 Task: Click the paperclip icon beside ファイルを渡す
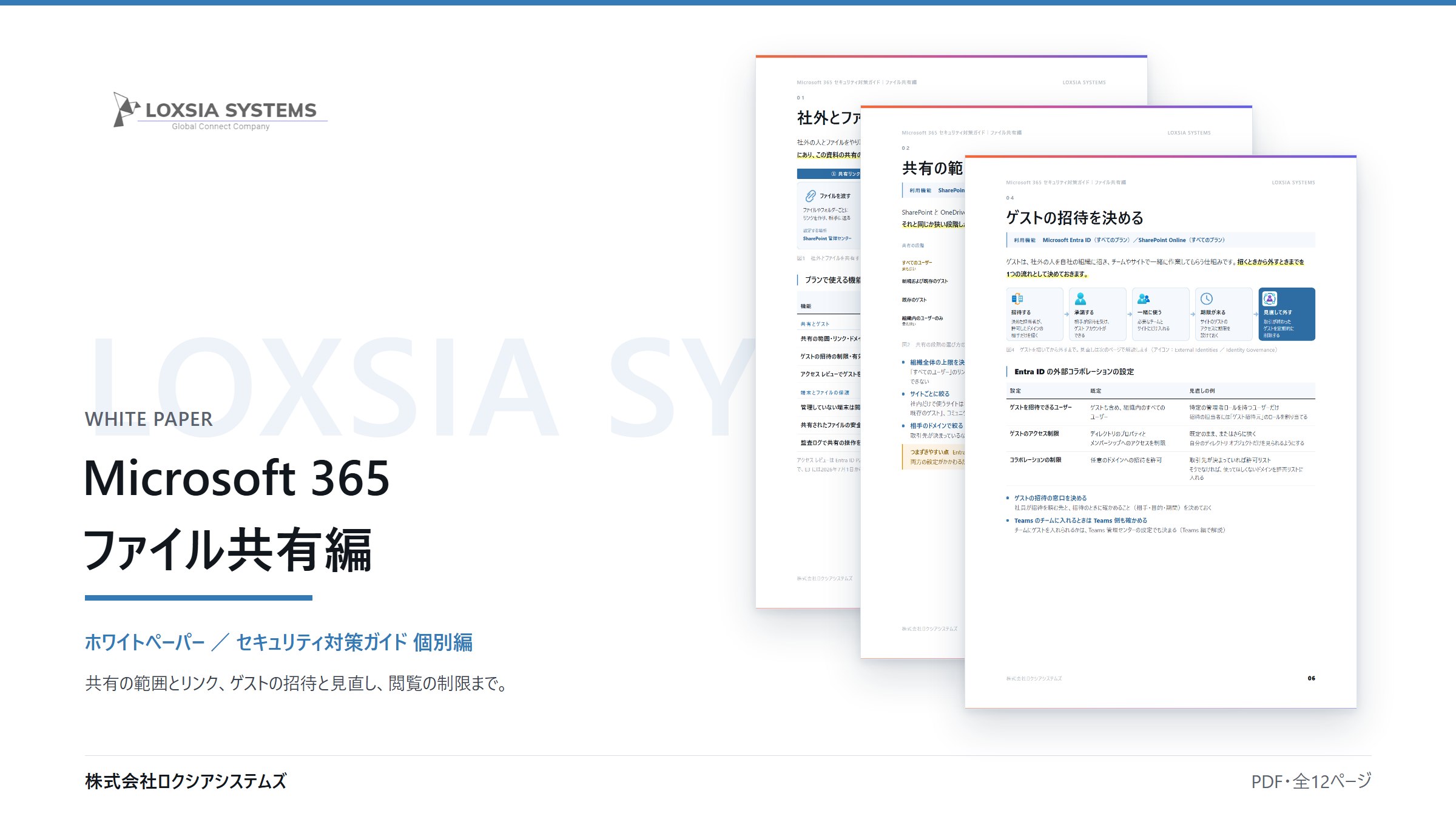pyautogui.click(x=810, y=196)
